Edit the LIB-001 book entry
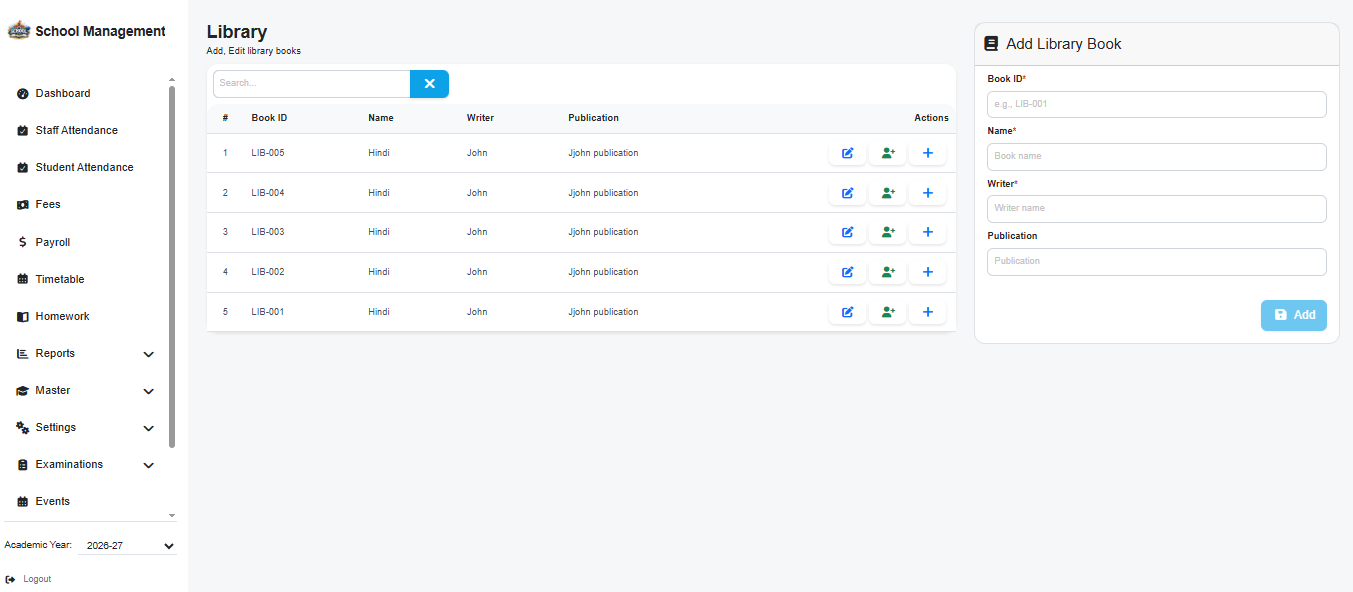The height and width of the screenshot is (592, 1353). click(847, 312)
